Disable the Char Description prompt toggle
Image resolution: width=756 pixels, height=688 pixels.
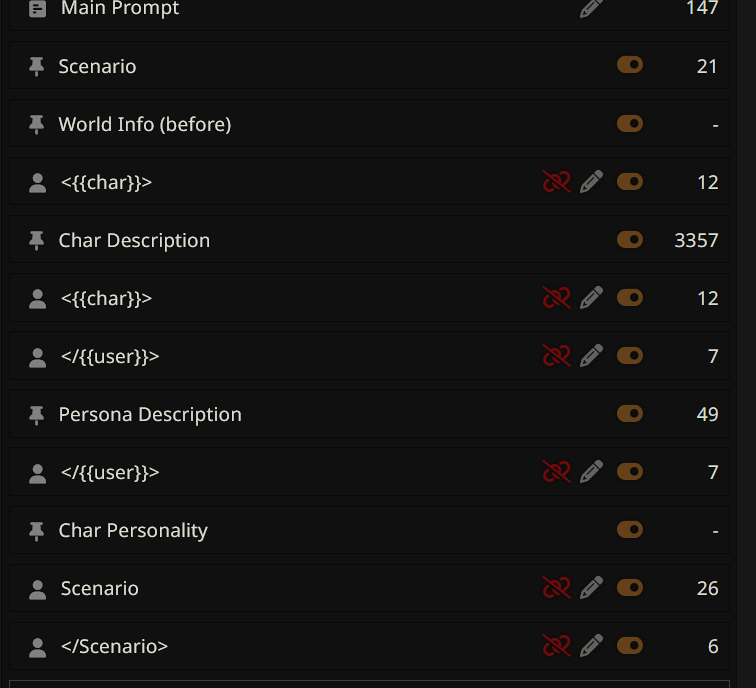[x=630, y=240]
